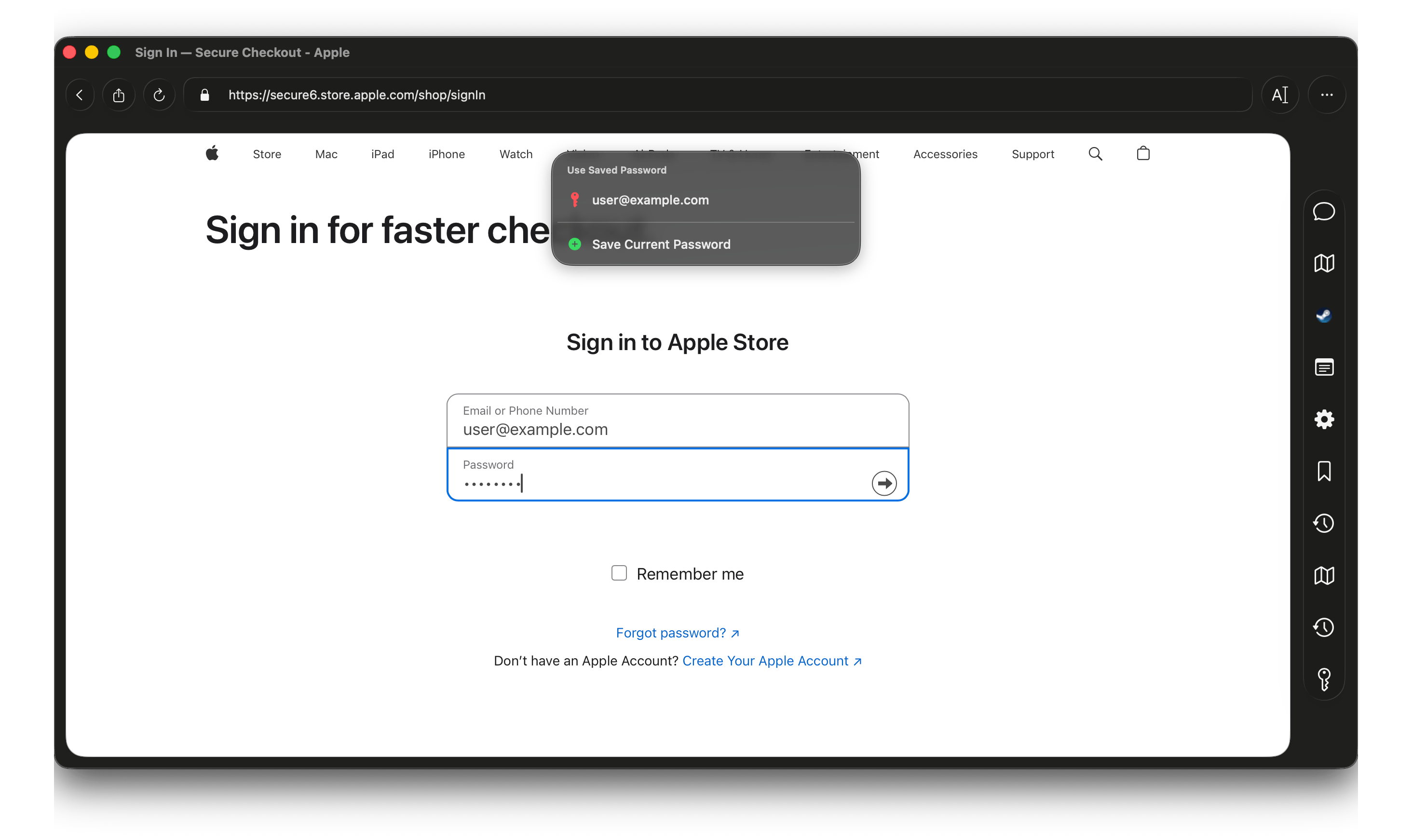Open the Mac navigation item
Image resolution: width=1412 pixels, height=840 pixels.
326,154
